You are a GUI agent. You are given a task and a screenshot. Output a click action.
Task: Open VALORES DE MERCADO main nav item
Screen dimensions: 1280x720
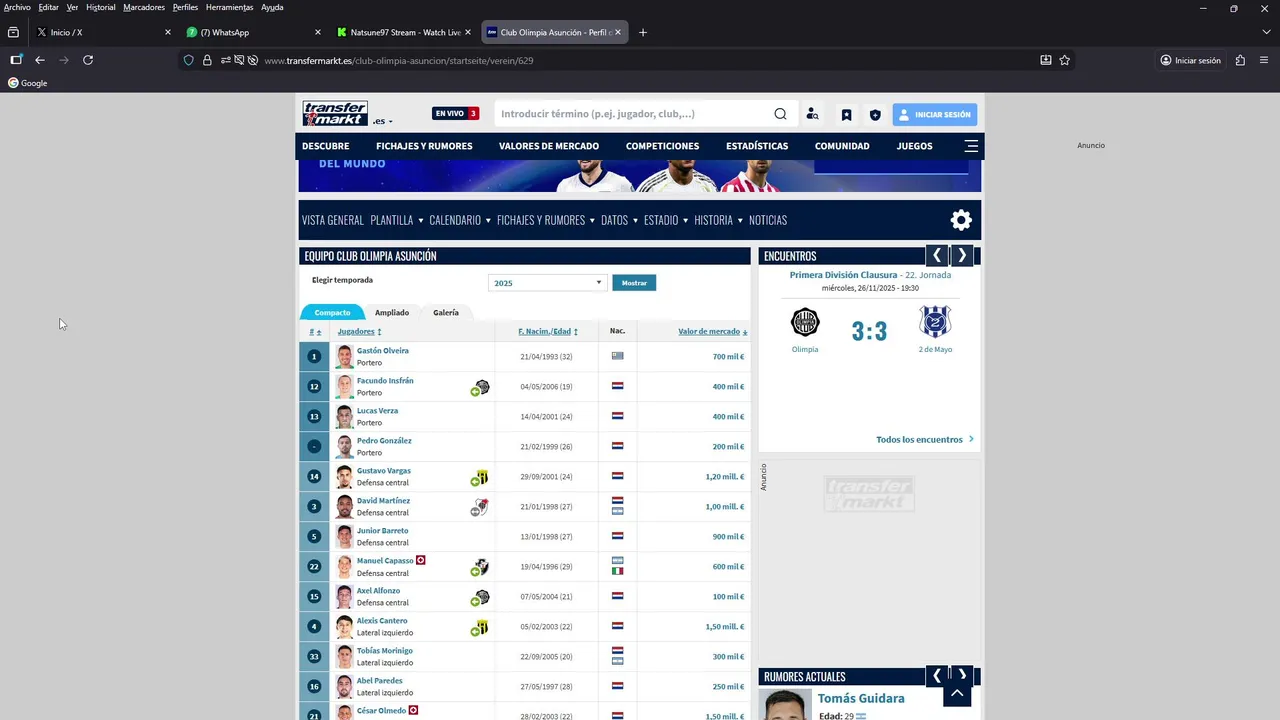pyautogui.click(x=549, y=146)
